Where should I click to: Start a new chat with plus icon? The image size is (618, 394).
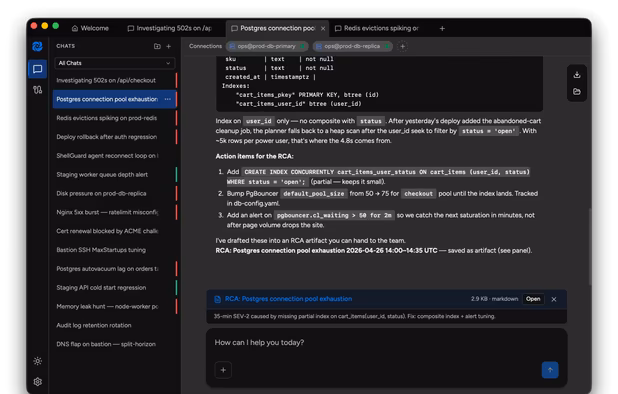(x=169, y=46)
